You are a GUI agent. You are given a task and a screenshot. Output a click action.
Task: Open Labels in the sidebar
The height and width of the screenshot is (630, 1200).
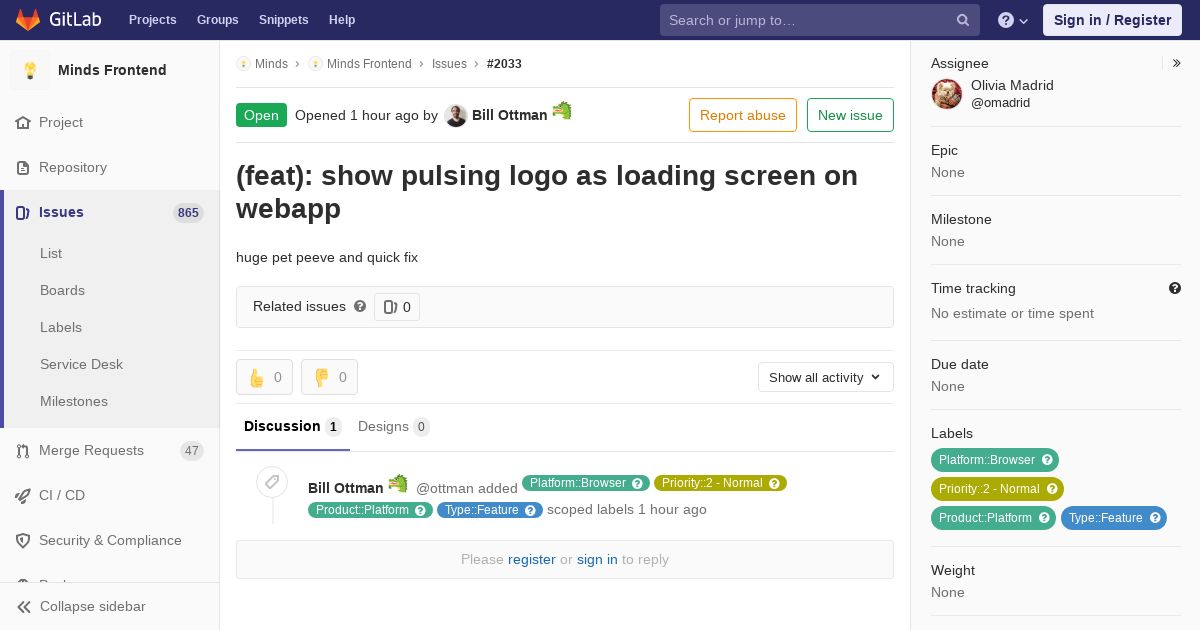pyautogui.click(x=61, y=328)
